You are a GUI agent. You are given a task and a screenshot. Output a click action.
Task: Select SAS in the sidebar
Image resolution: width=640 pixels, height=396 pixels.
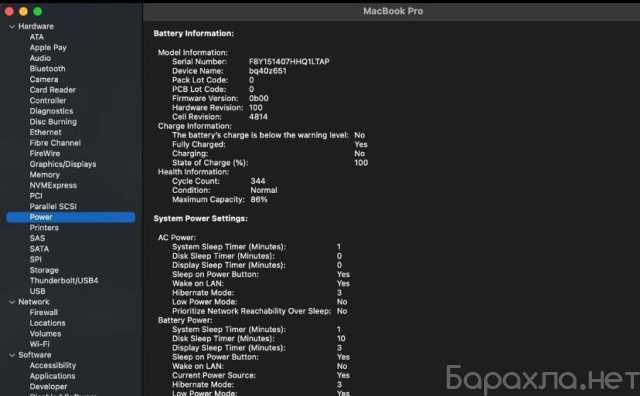[37, 238]
